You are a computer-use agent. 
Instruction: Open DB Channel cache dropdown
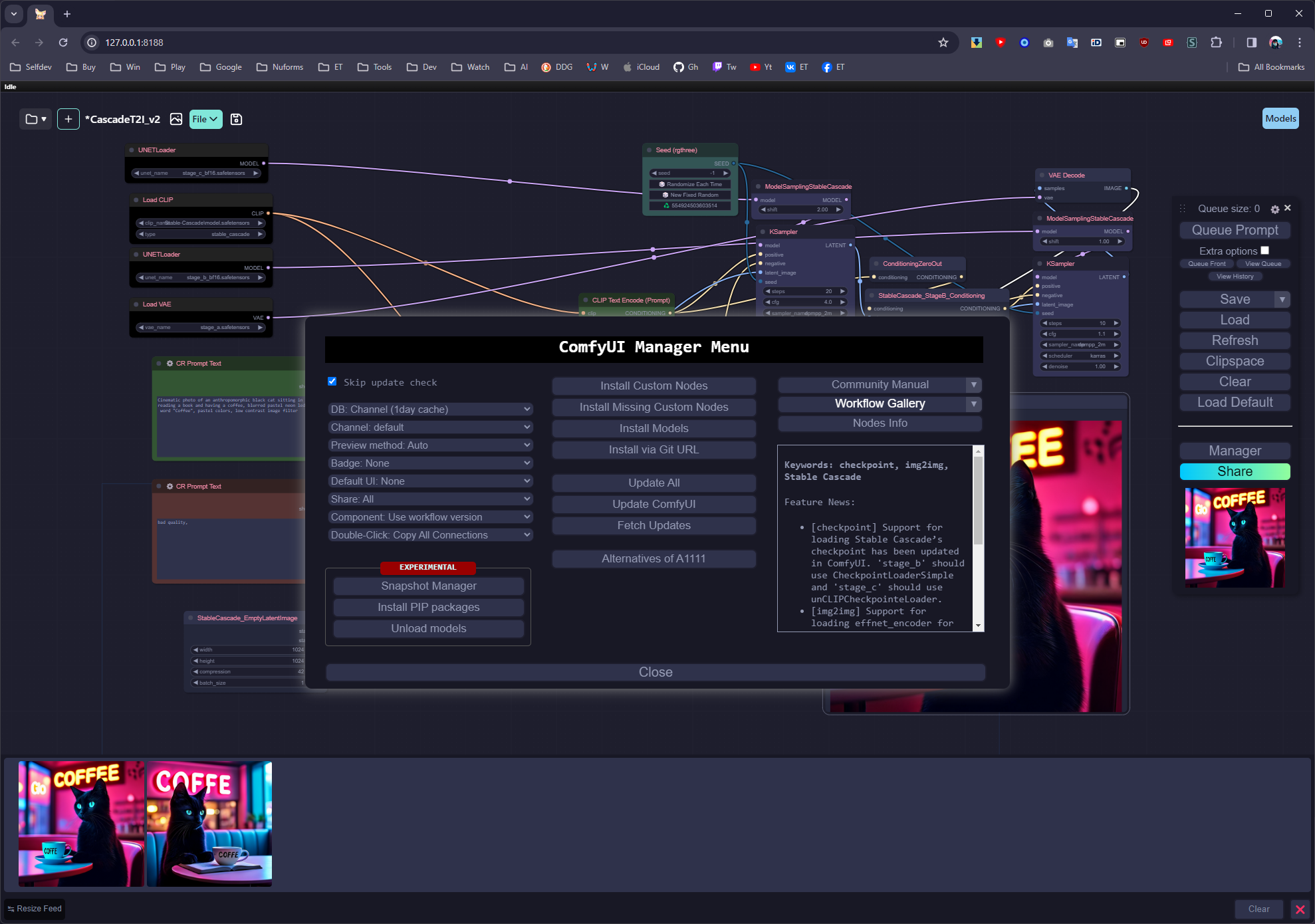click(x=431, y=409)
